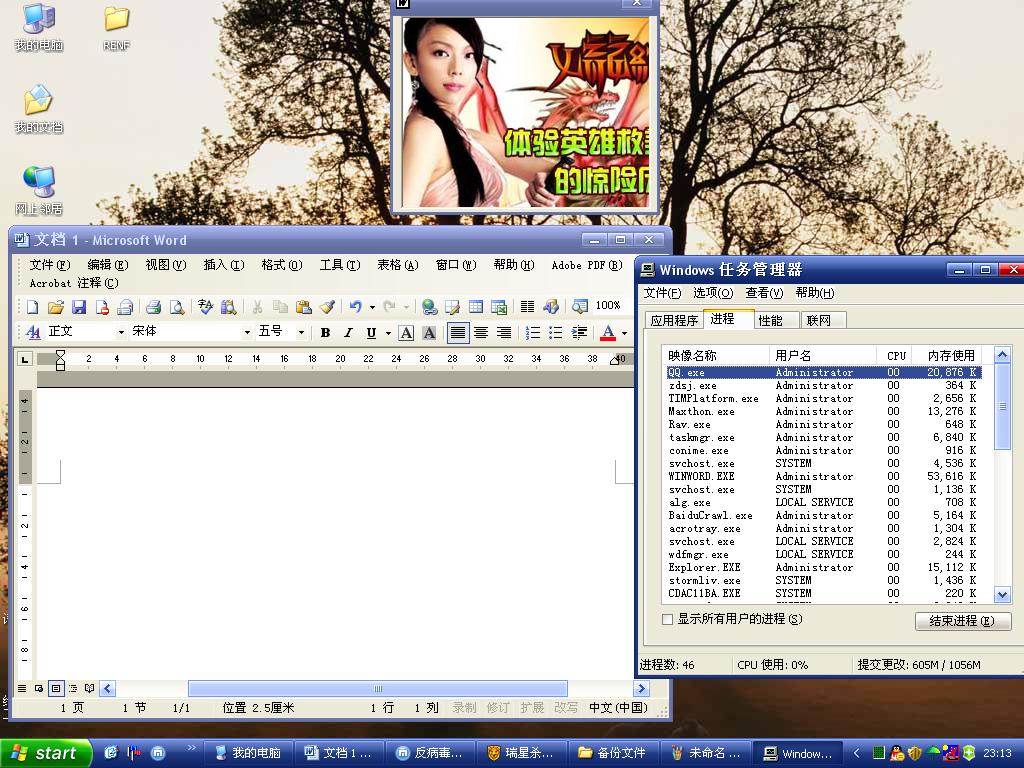The height and width of the screenshot is (768, 1024).
Task: Switch to the 性能 tab in Task Manager
Action: (x=770, y=320)
